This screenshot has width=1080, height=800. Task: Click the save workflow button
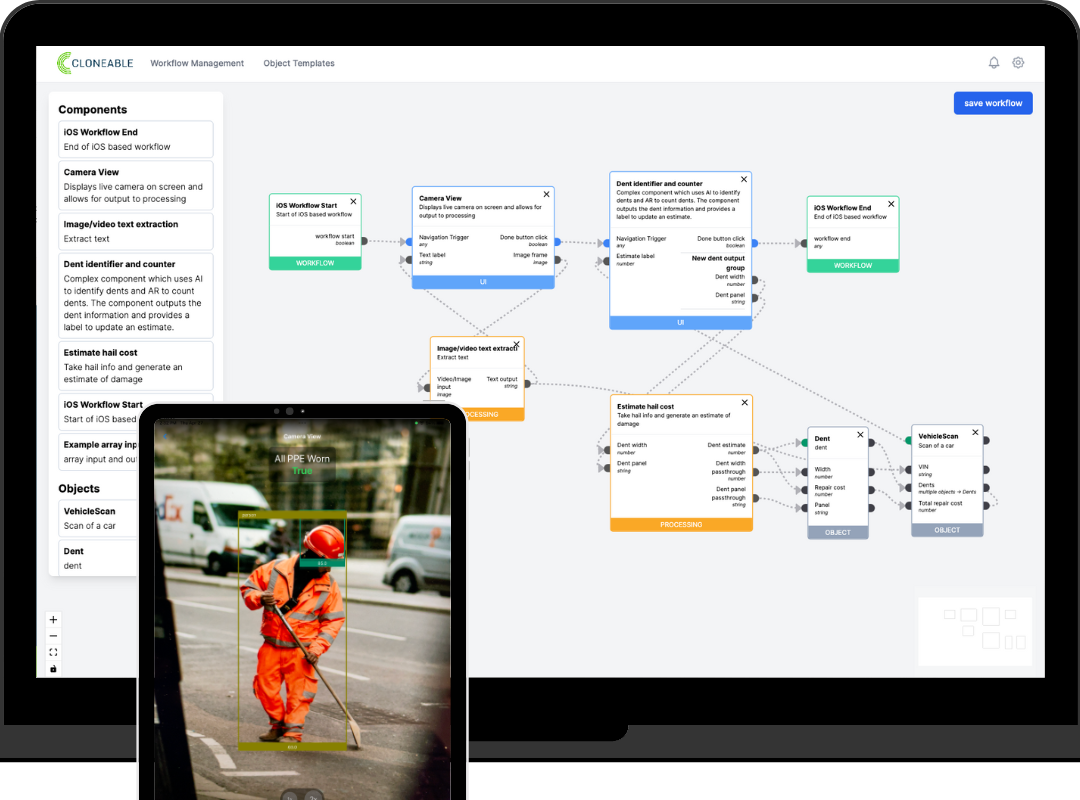[992, 103]
